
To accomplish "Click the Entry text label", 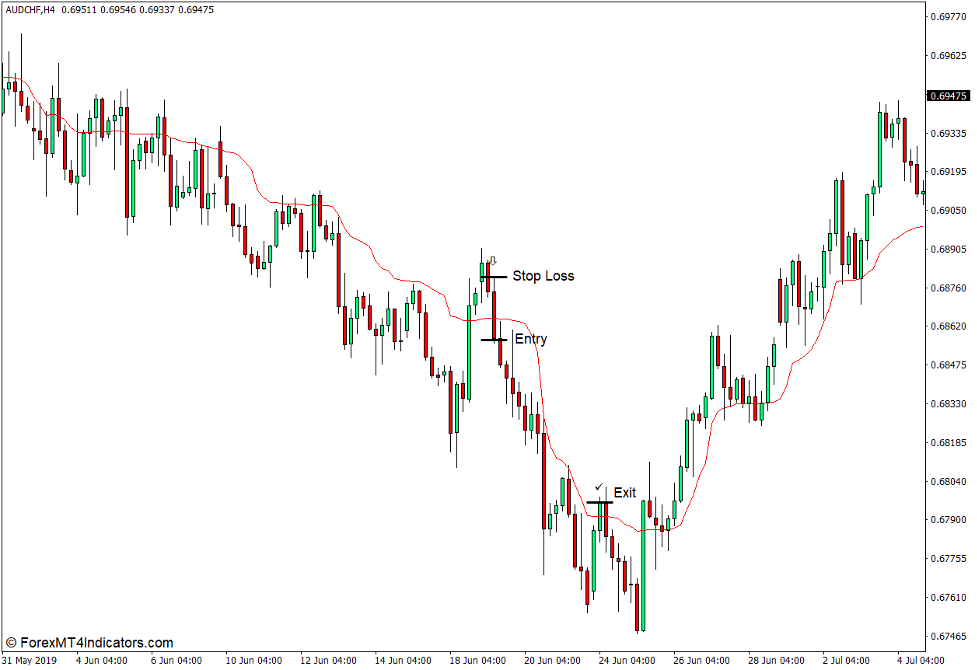I will (530, 340).
